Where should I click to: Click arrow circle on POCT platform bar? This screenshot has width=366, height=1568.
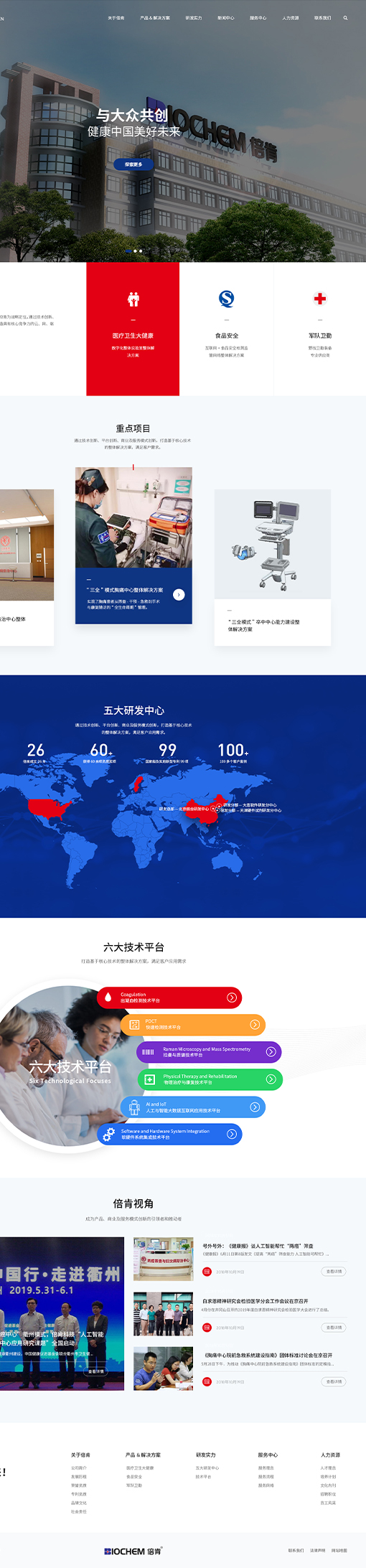[255, 1025]
